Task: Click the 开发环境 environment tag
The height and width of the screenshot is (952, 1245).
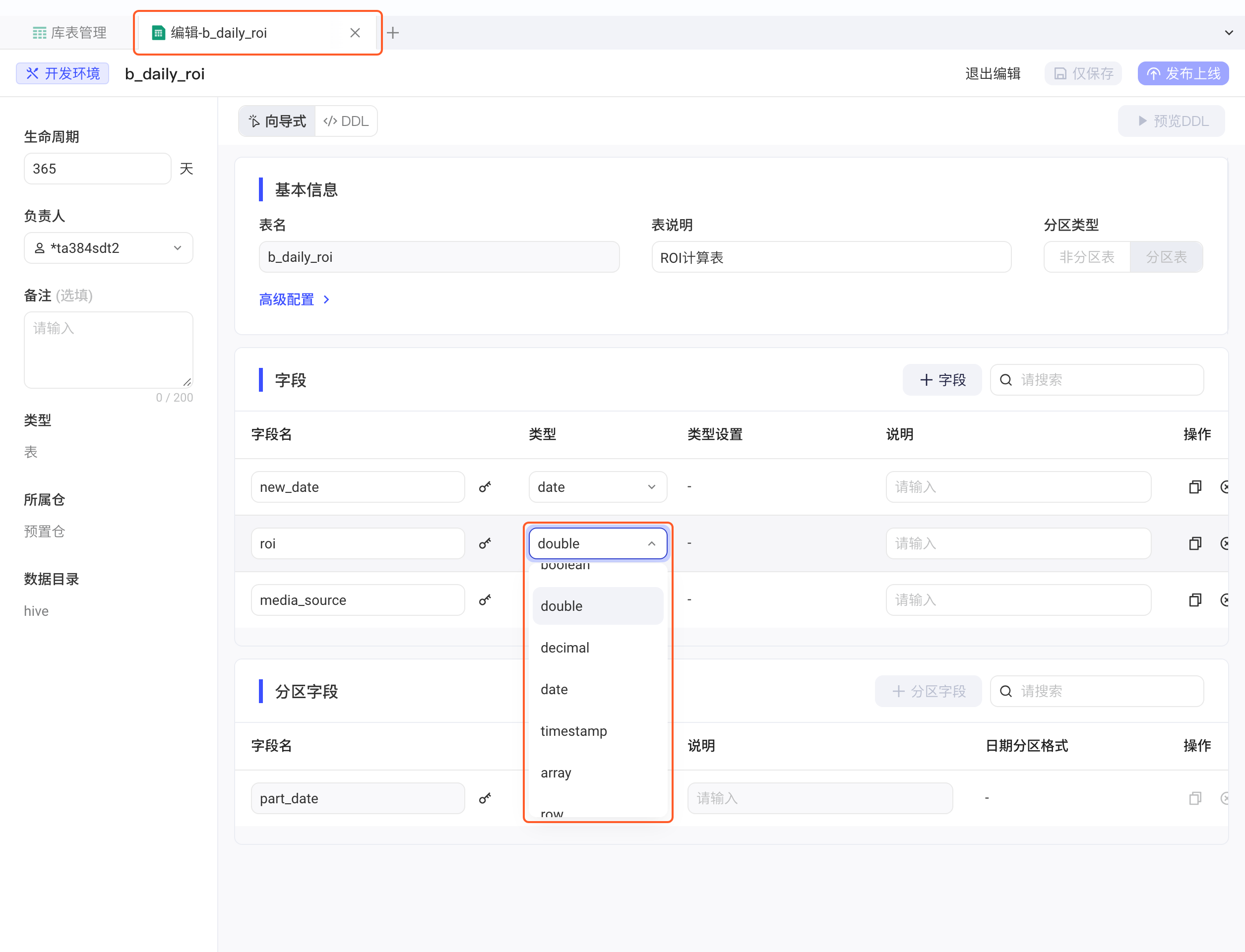Action: coord(62,74)
